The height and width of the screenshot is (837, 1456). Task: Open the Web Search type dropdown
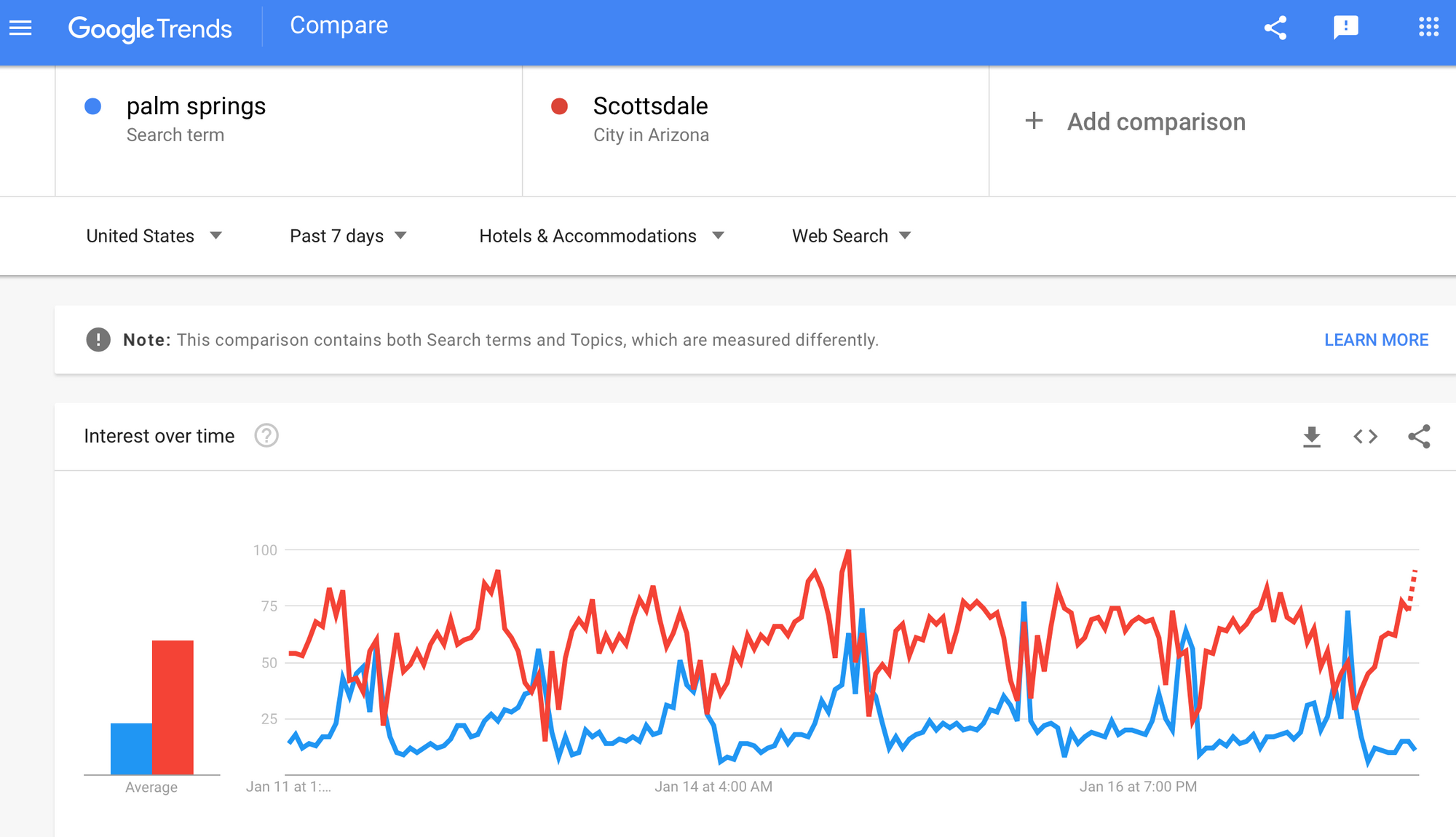[x=851, y=236]
